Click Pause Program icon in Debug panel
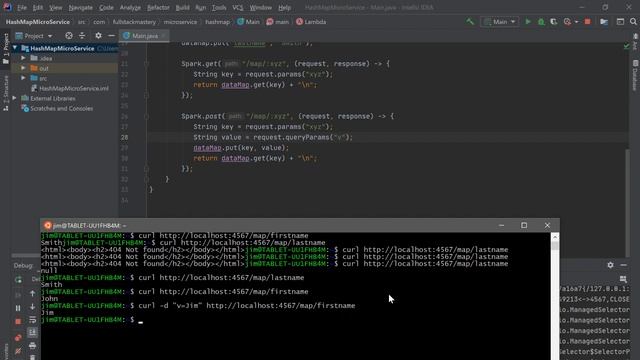Image resolution: width=640 pixels, height=360 pixels. 18,308
